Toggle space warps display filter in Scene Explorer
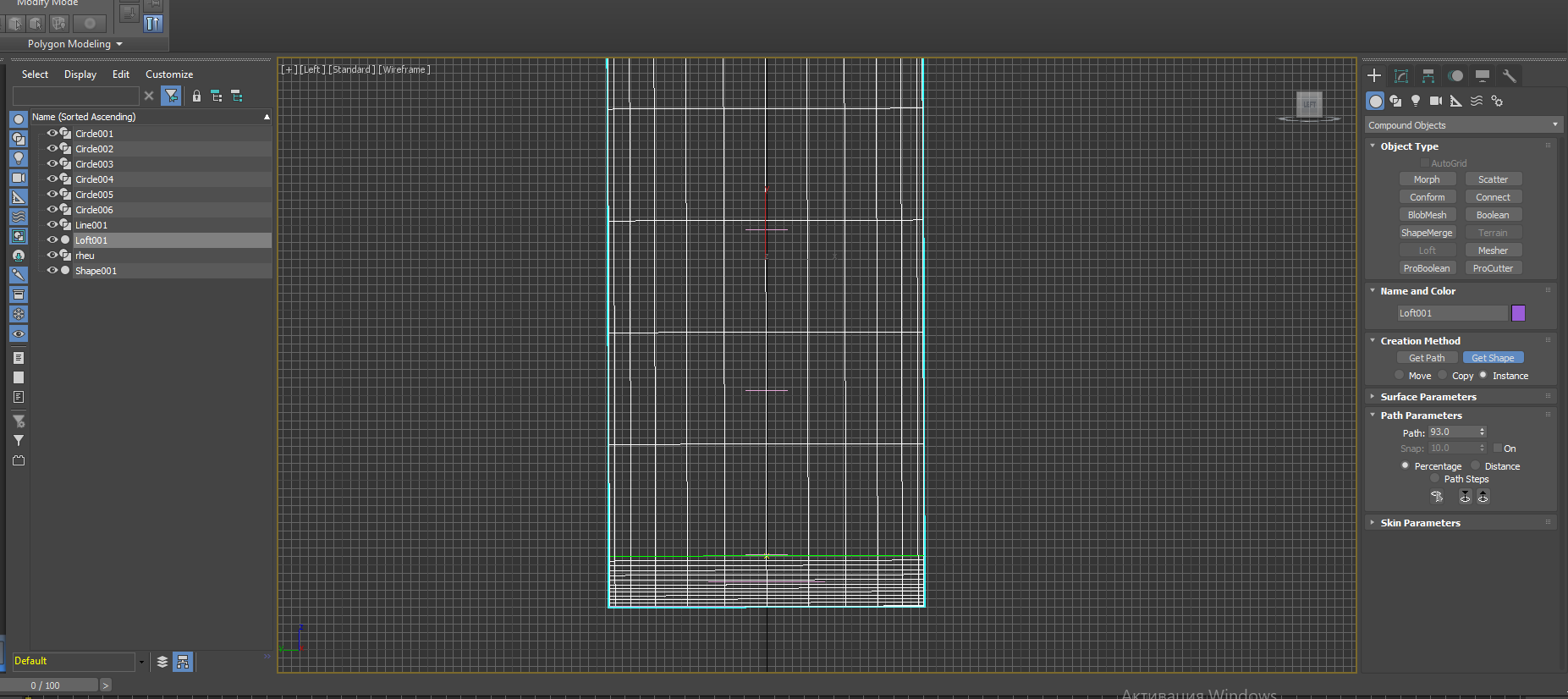 19,217
